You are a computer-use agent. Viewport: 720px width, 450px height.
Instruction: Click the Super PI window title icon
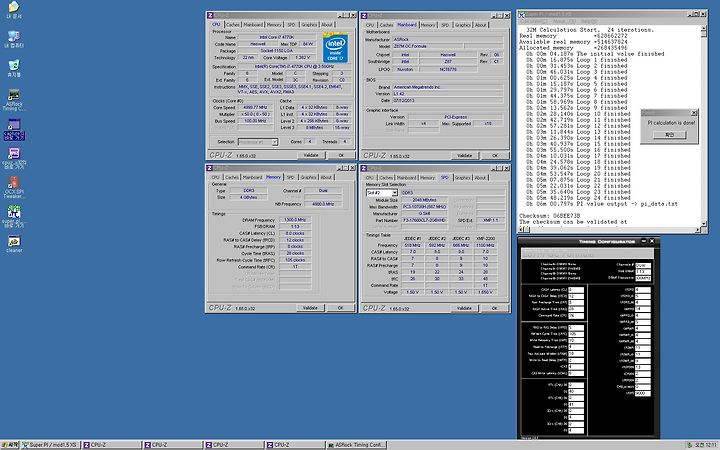click(x=522, y=15)
